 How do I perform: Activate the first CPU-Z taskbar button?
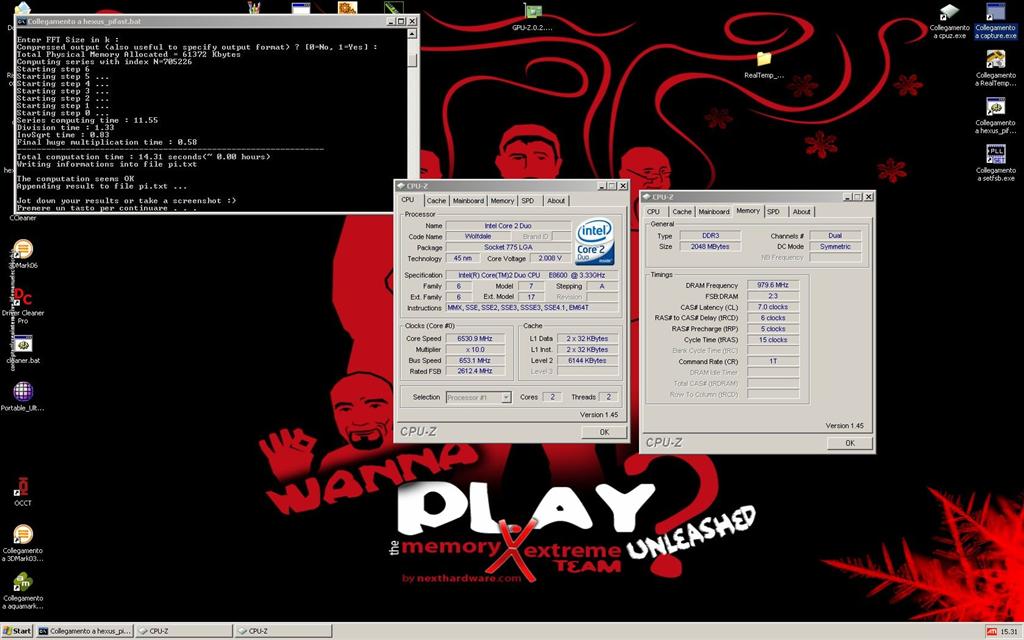click(x=184, y=631)
